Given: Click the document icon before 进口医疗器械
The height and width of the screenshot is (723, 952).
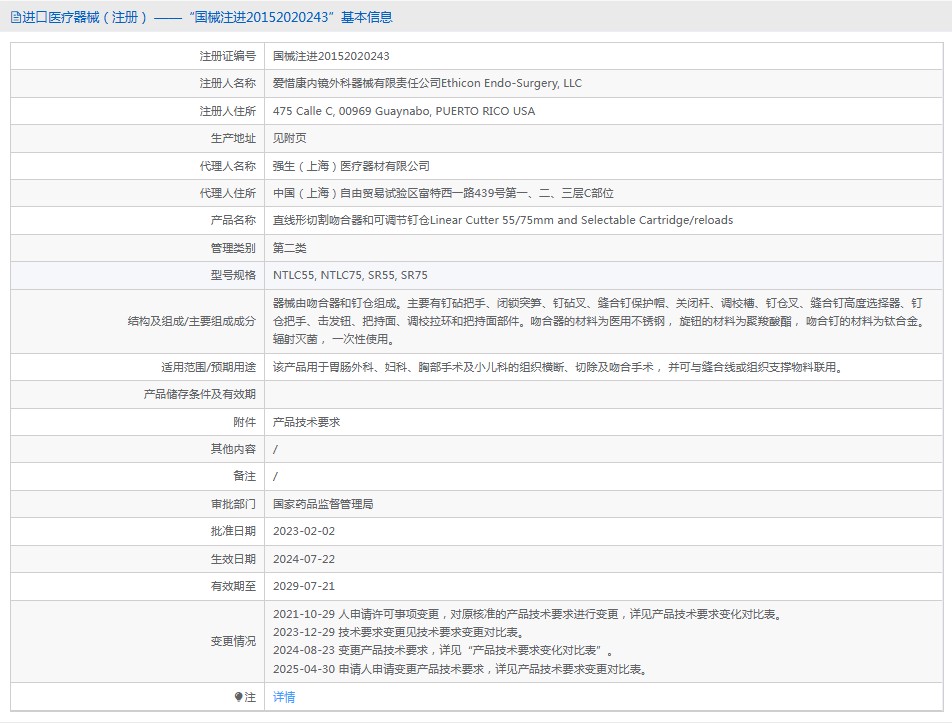Looking at the screenshot, I should point(15,18).
